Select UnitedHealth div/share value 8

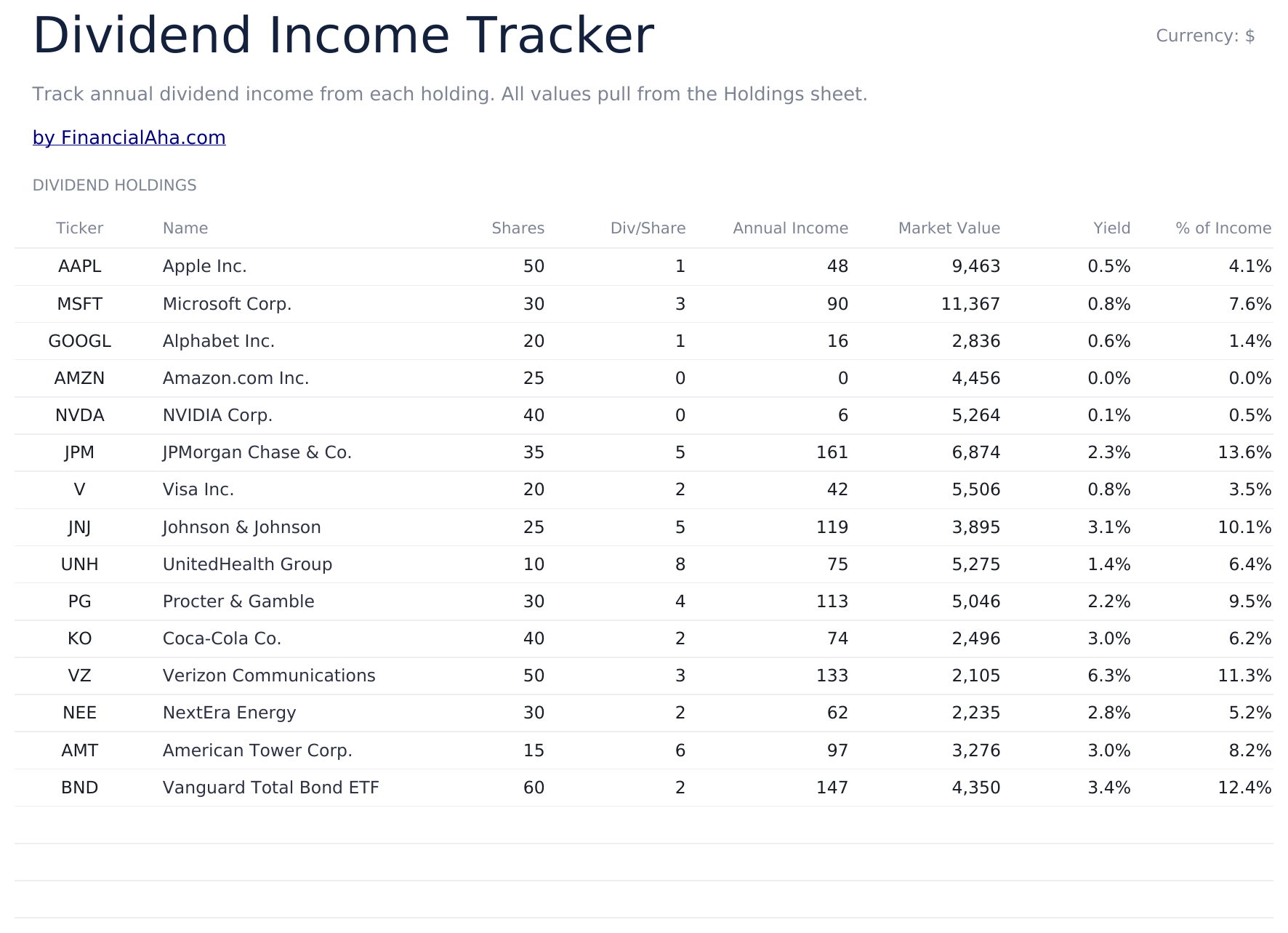680,564
